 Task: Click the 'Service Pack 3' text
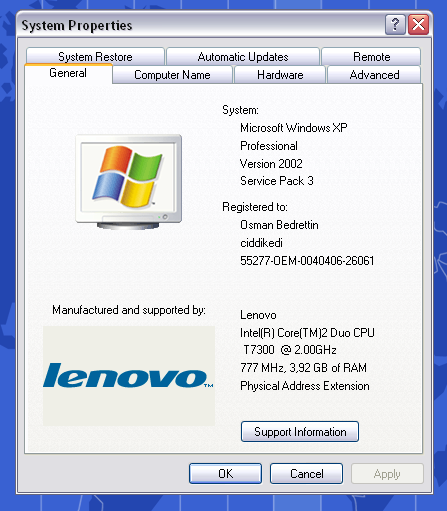(x=277, y=181)
